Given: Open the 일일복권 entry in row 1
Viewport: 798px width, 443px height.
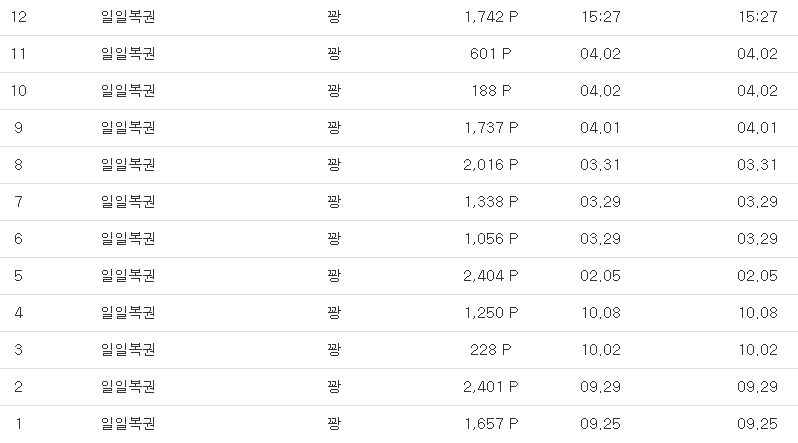Looking at the screenshot, I should (128, 424).
